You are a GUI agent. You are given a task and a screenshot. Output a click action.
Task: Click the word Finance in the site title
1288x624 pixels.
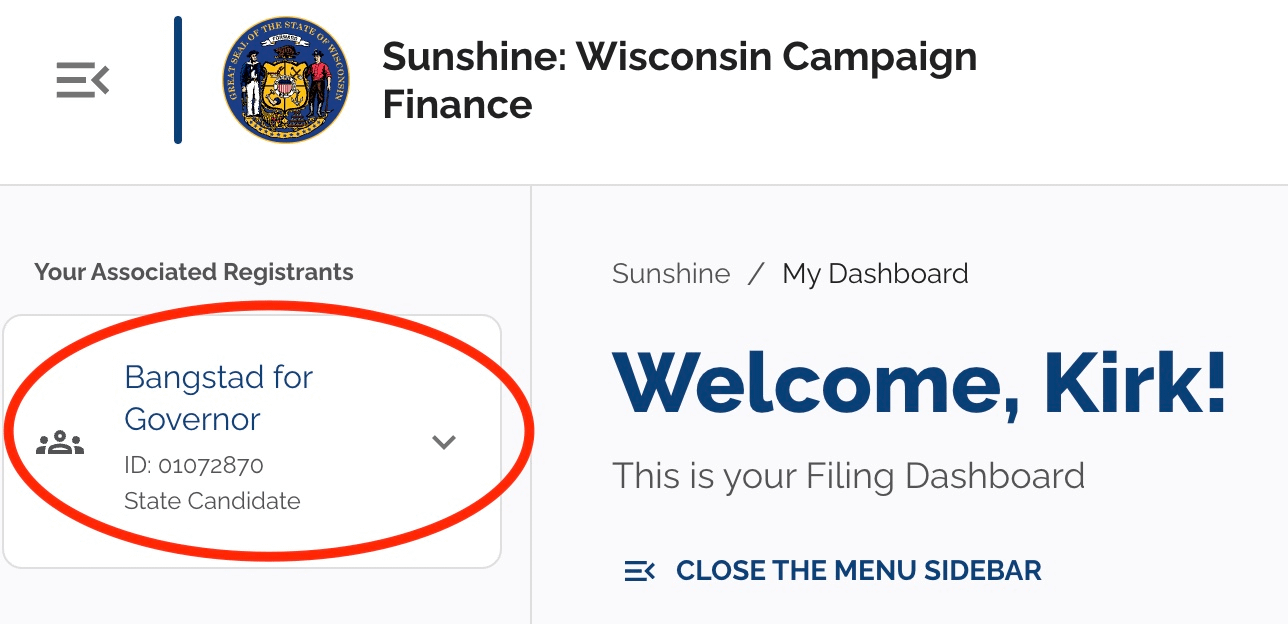[457, 104]
